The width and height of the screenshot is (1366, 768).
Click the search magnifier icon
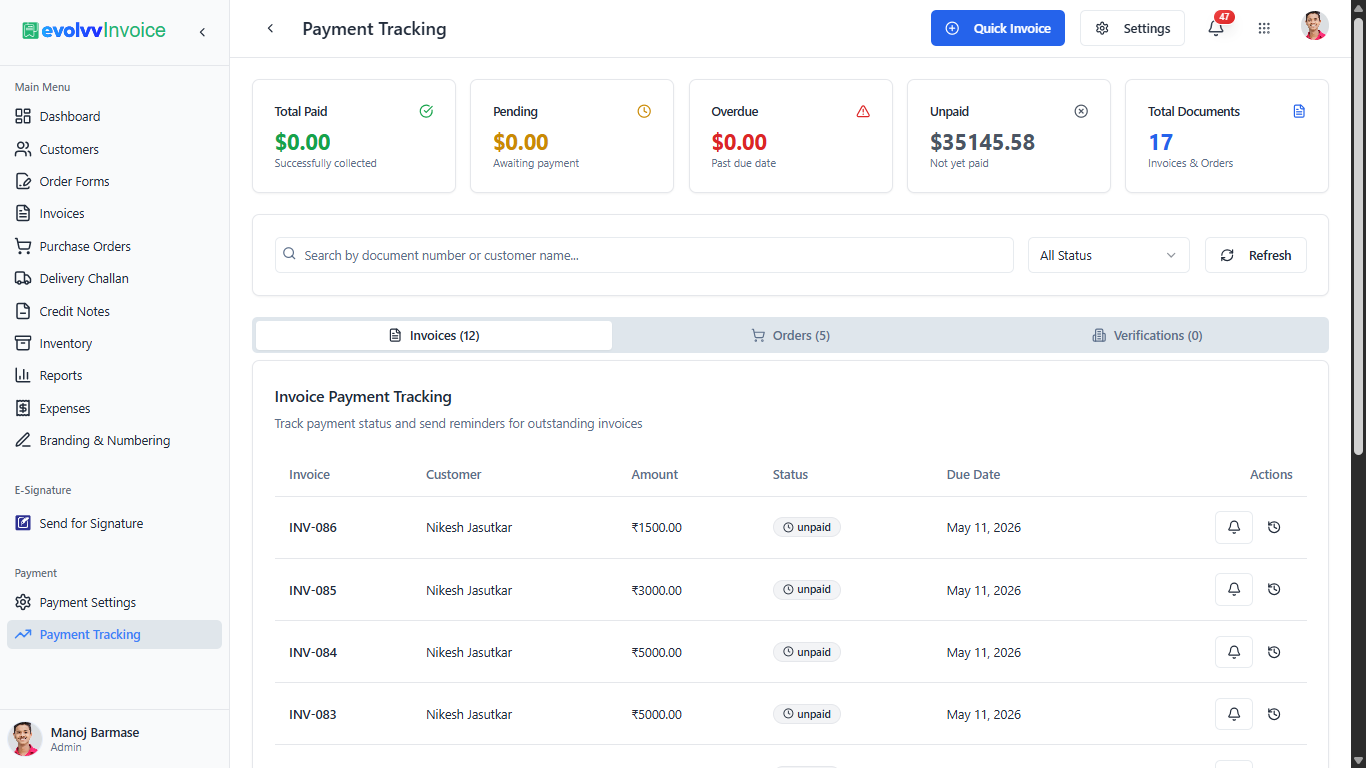coord(290,255)
